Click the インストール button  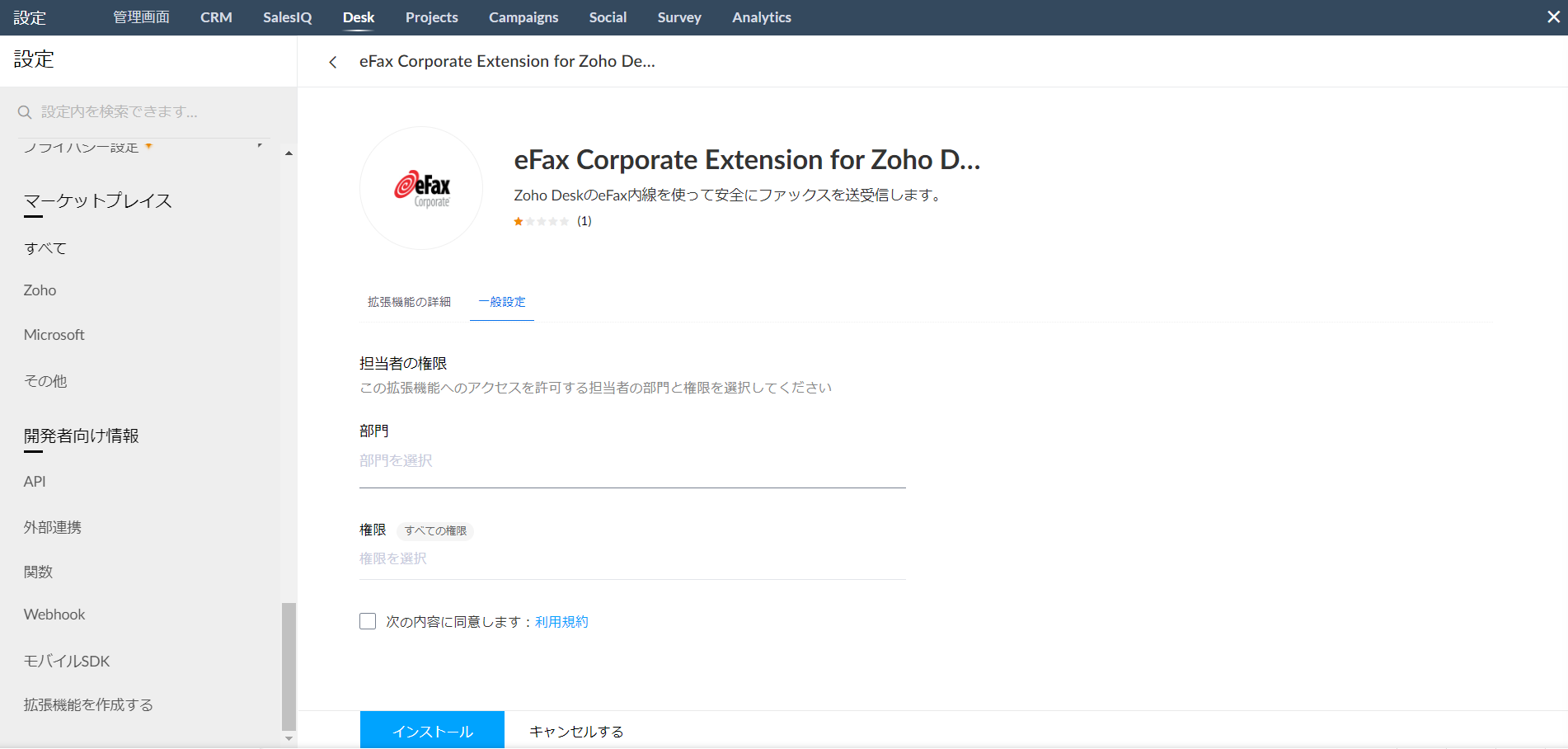pos(432,730)
